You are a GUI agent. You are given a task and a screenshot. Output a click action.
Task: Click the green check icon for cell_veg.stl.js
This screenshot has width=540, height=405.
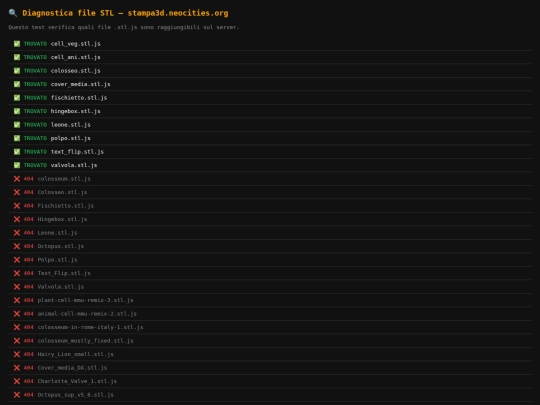(x=17, y=44)
